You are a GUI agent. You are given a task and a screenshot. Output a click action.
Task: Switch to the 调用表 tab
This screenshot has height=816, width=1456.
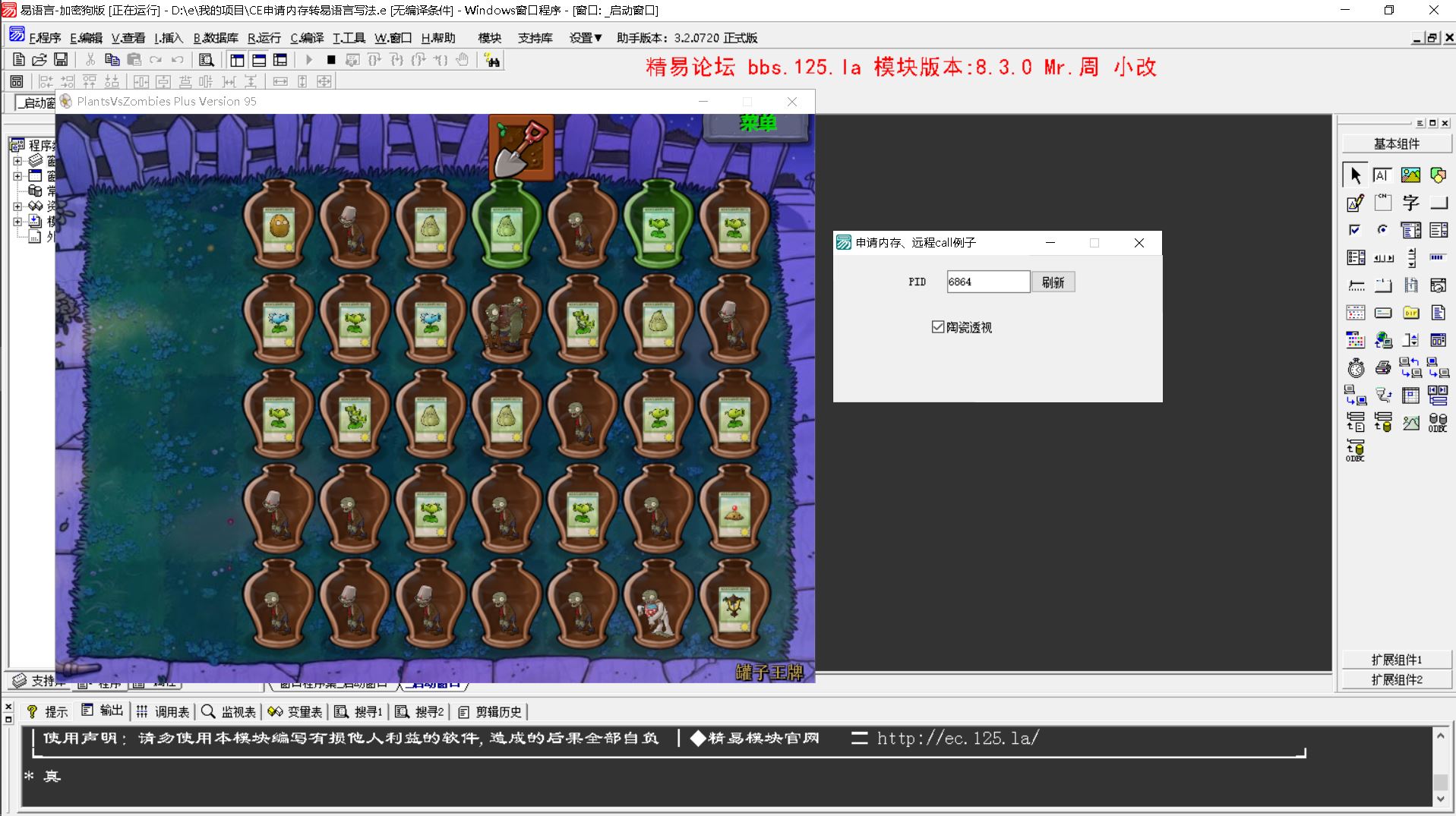pyautogui.click(x=163, y=711)
